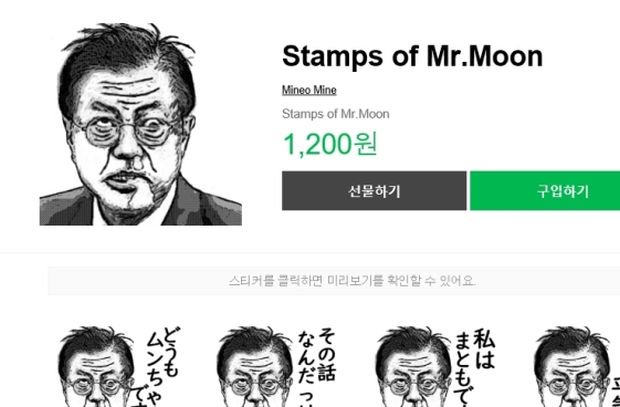
Task: Click the Stamps of Mr.Moon bold title
Action: point(412,57)
